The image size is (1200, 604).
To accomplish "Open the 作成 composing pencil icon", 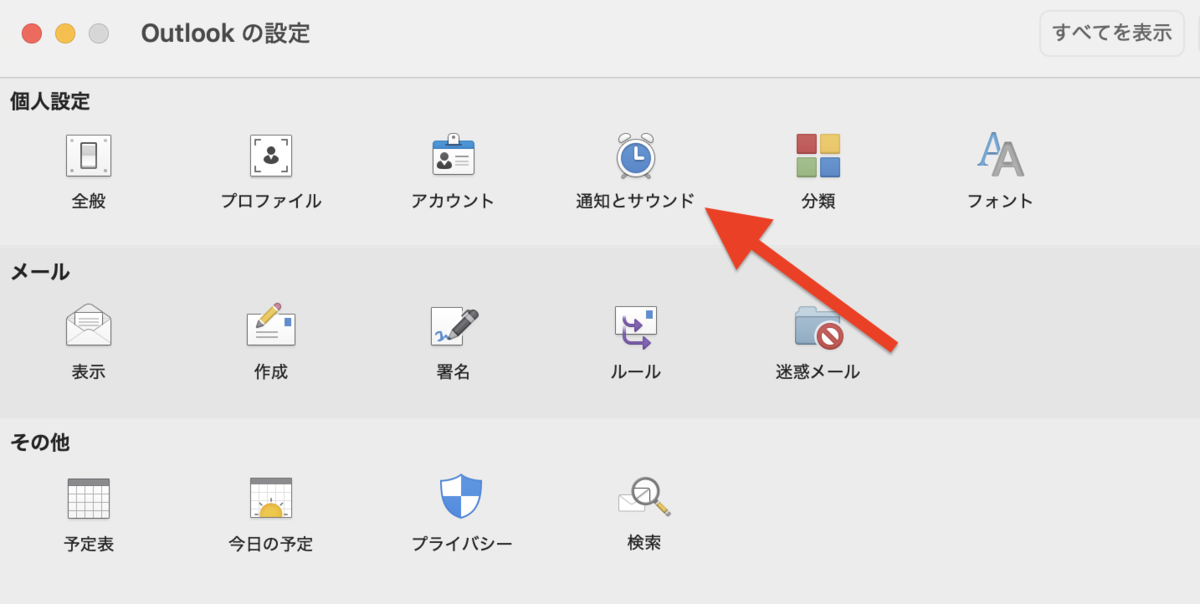I will [x=271, y=326].
